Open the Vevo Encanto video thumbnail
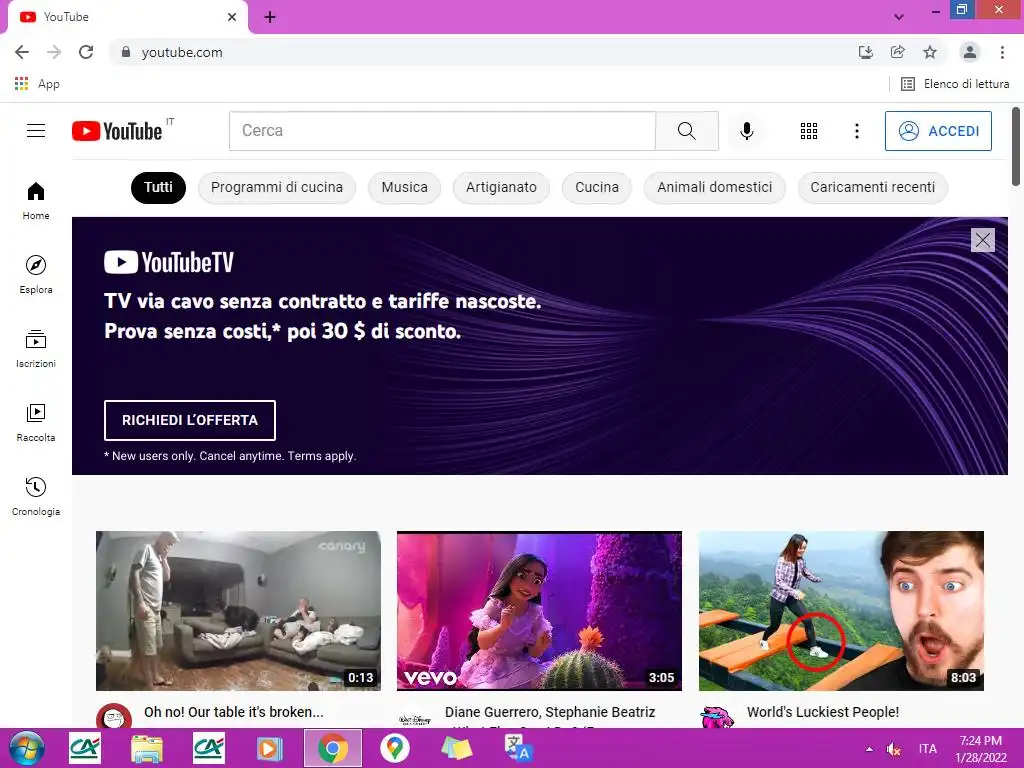This screenshot has height=768, width=1024. [x=539, y=611]
